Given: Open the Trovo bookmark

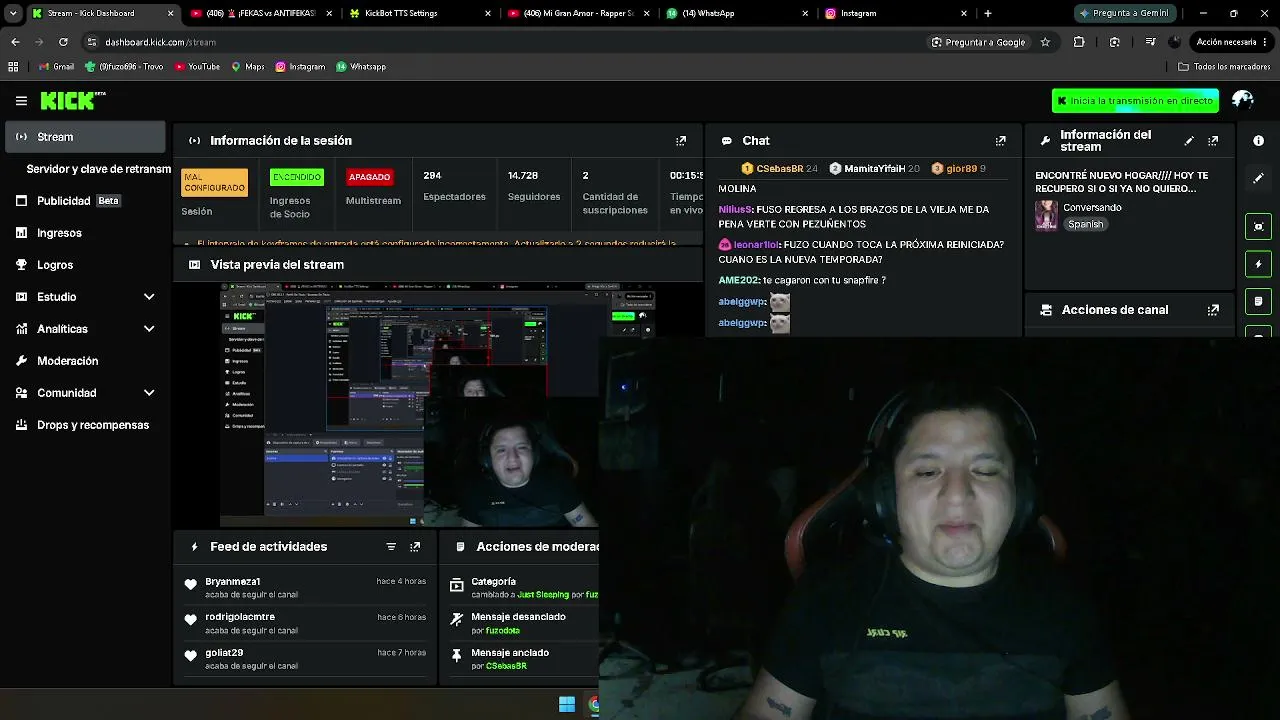Looking at the screenshot, I should click(x=124, y=67).
